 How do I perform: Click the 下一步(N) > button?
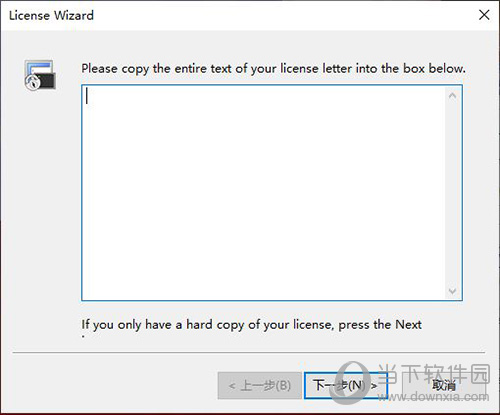coord(346,385)
